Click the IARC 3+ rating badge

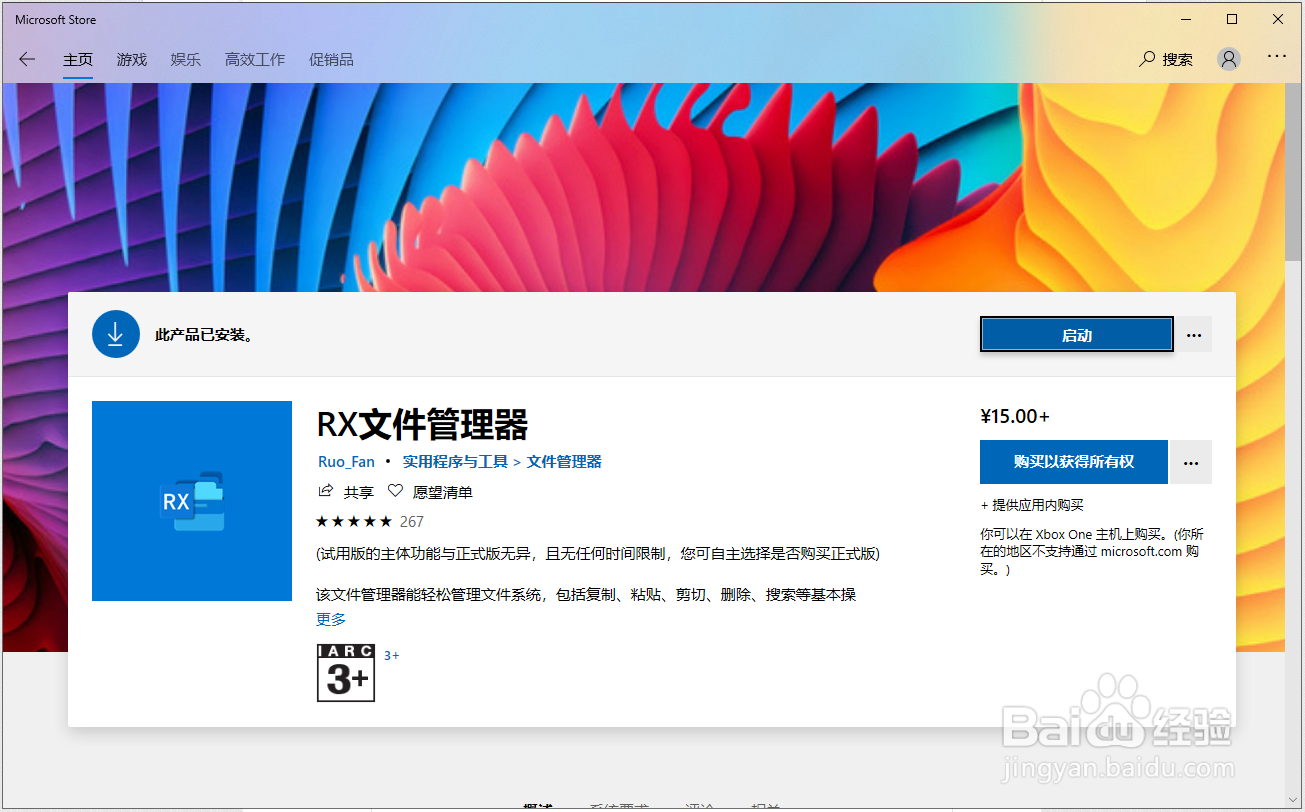point(346,673)
